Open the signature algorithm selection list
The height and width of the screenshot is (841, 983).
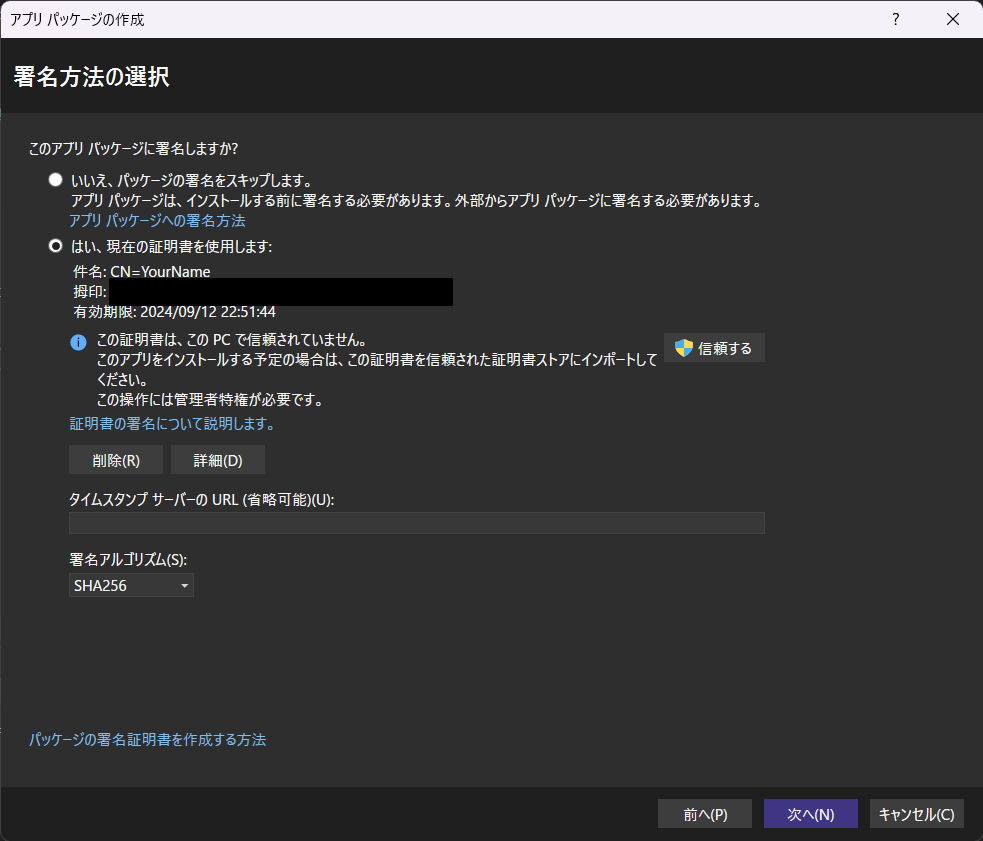(131, 585)
